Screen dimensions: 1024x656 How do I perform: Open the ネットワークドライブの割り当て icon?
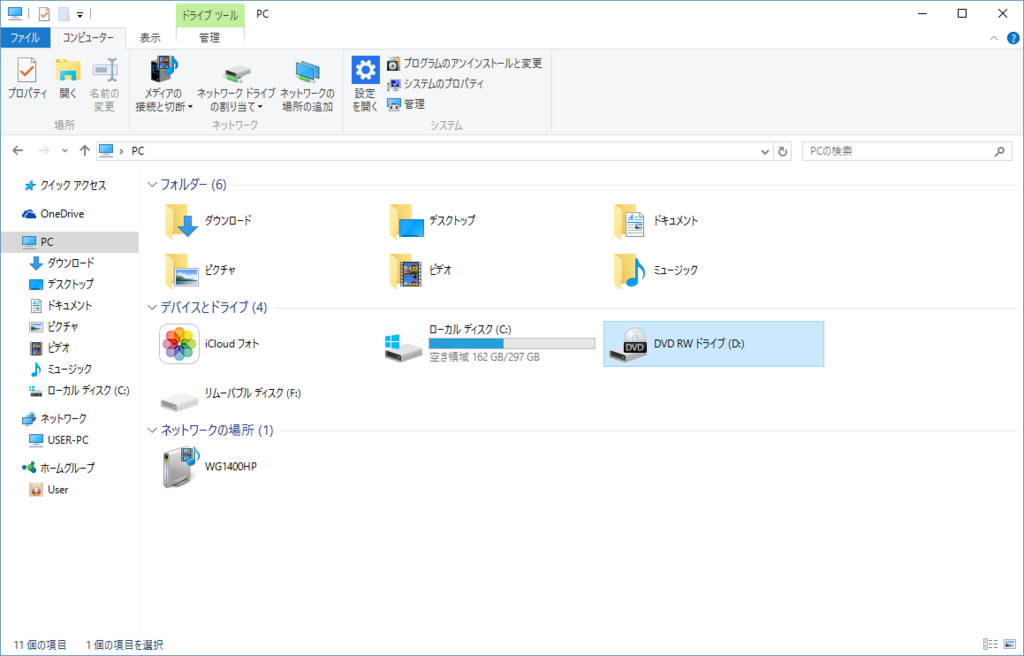235,83
